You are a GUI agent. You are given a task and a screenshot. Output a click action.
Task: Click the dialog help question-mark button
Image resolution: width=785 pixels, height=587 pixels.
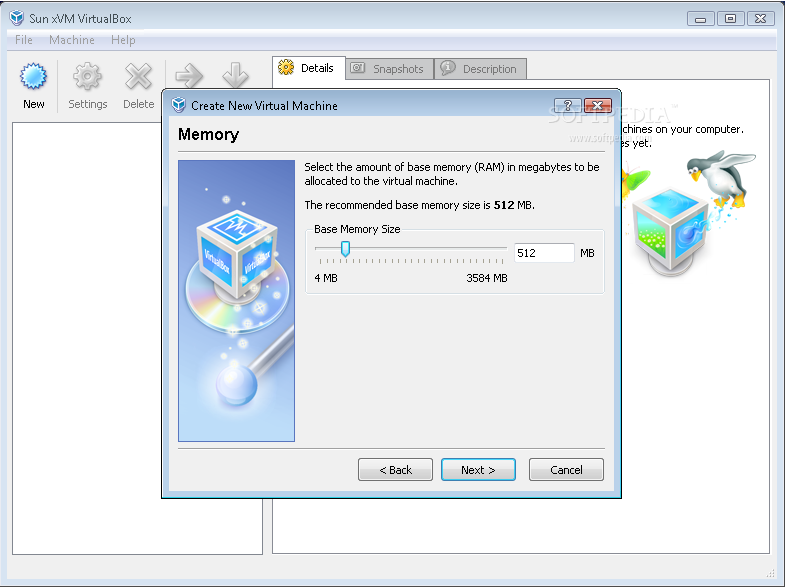pyautogui.click(x=567, y=105)
